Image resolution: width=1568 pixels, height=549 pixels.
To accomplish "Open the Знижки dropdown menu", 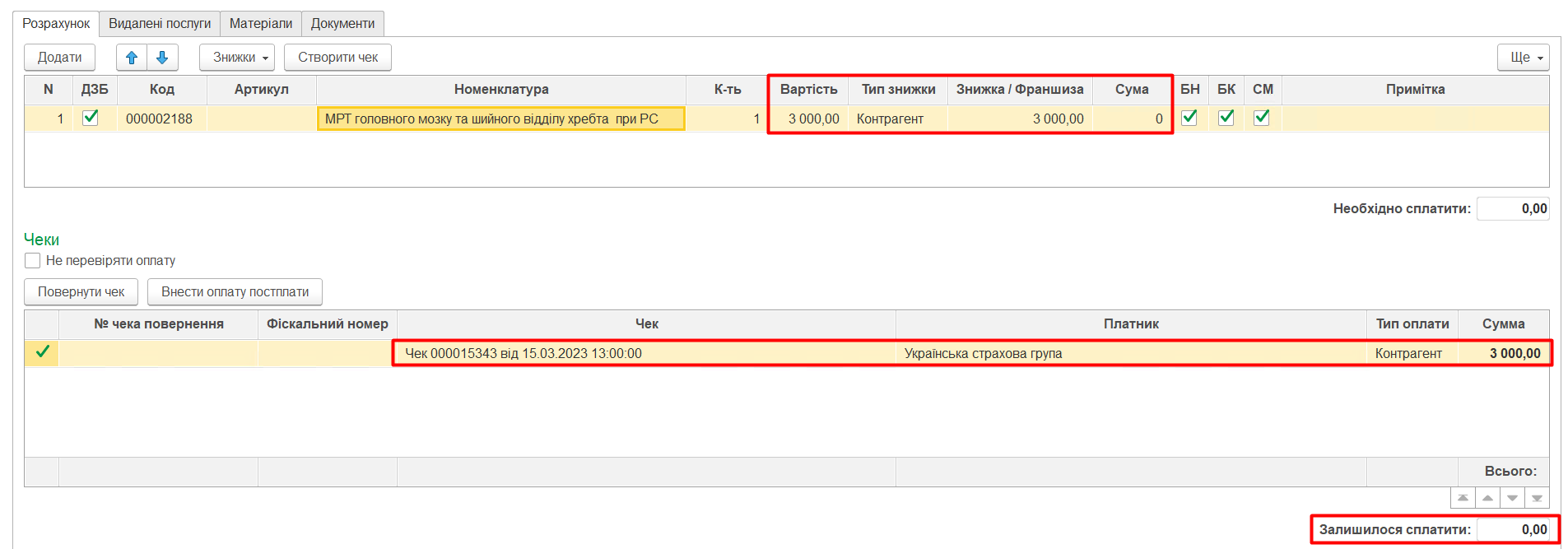I will [x=237, y=58].
